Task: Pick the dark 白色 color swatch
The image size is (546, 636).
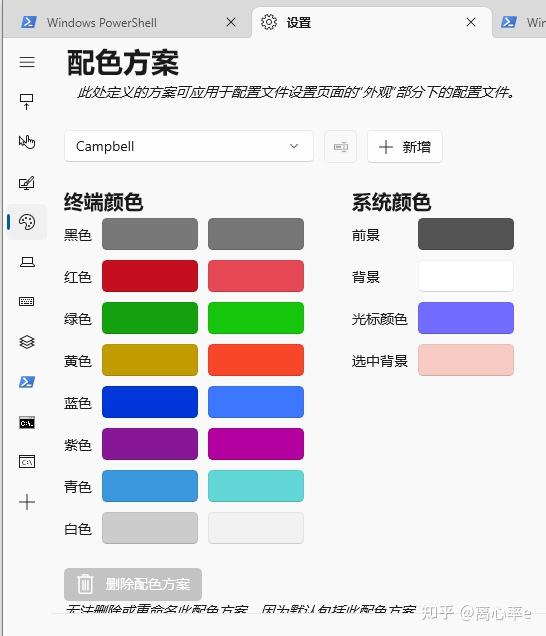Action: 150,528
